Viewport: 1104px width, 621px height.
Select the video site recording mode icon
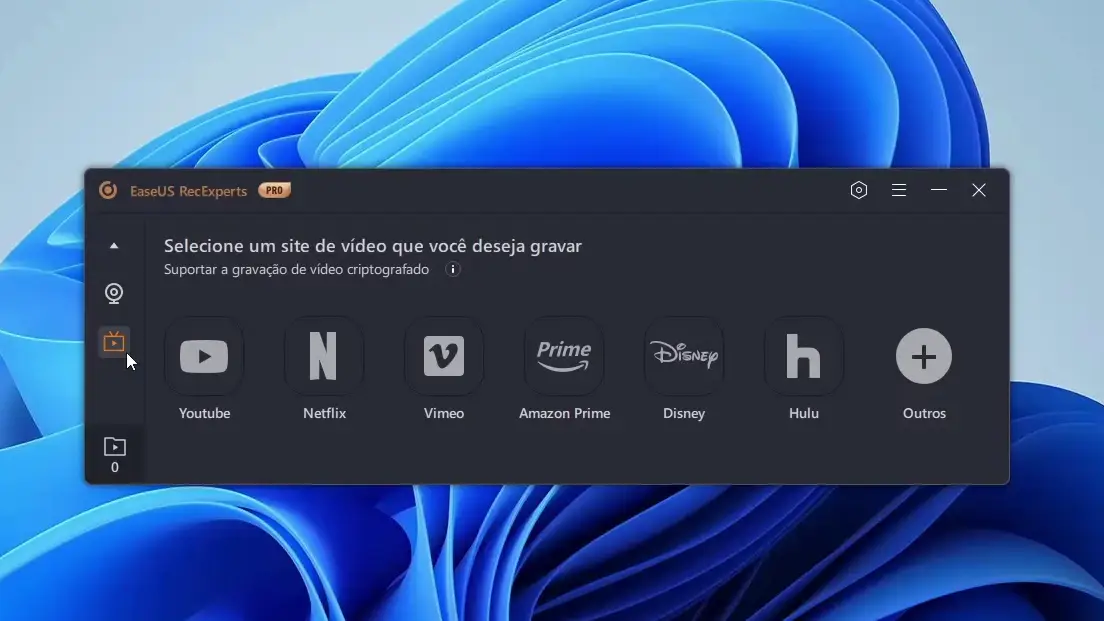114,341
